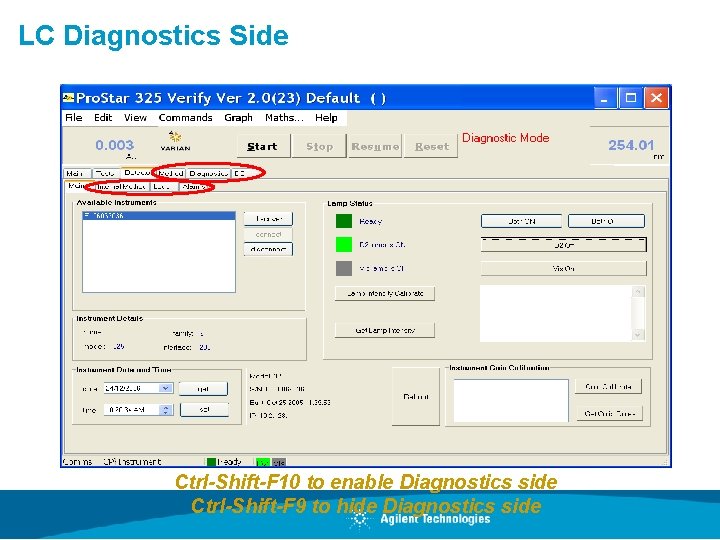Click the button next to the date field

pyautogui.click(x=203, y=388)
